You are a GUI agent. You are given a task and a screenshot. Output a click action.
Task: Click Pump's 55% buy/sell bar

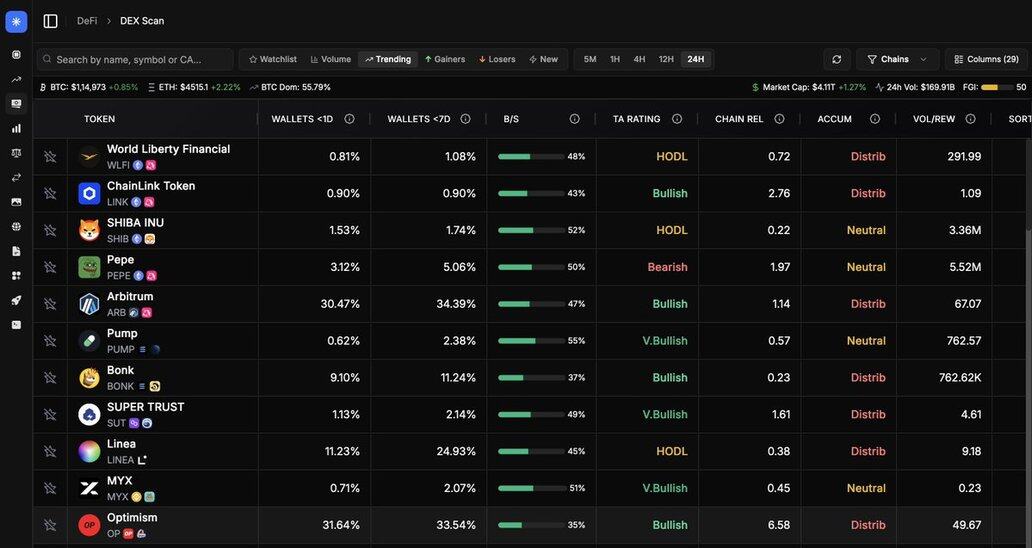coord(531,341)
